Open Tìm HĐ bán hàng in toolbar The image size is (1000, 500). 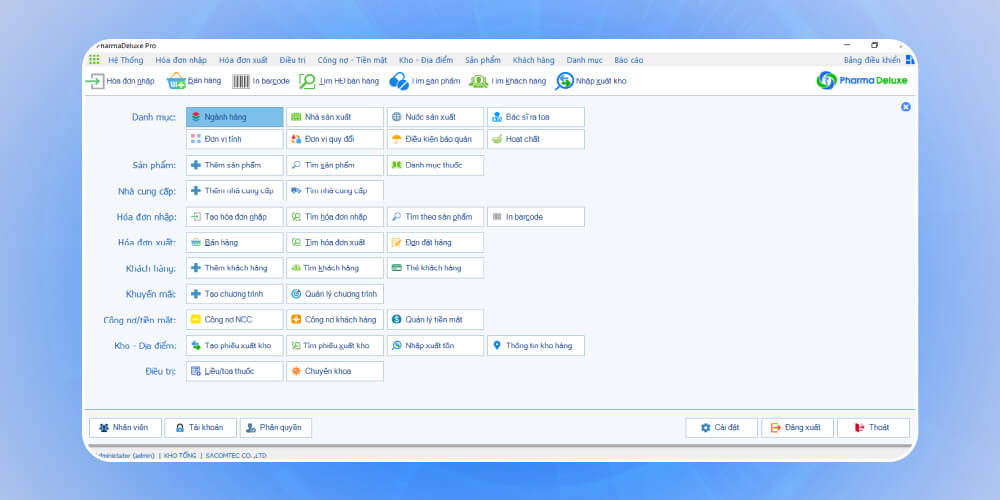point(308,81)
